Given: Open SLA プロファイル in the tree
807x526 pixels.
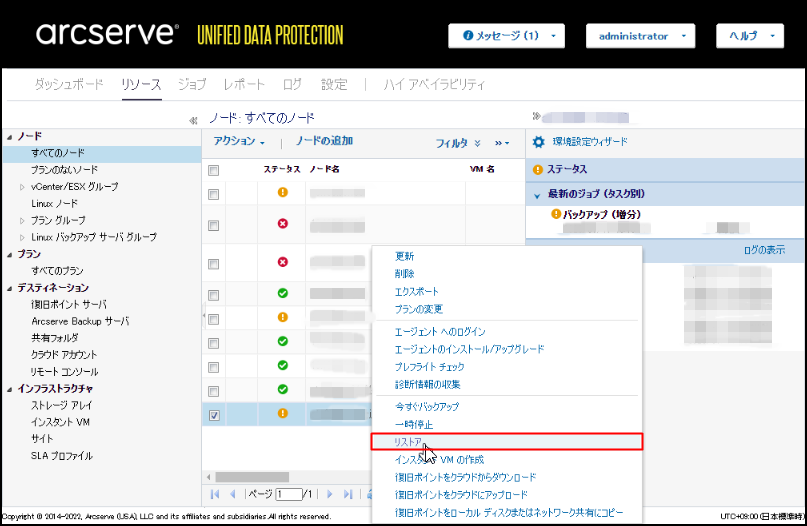Looking at the screenshot, I should tap(62, 455).
